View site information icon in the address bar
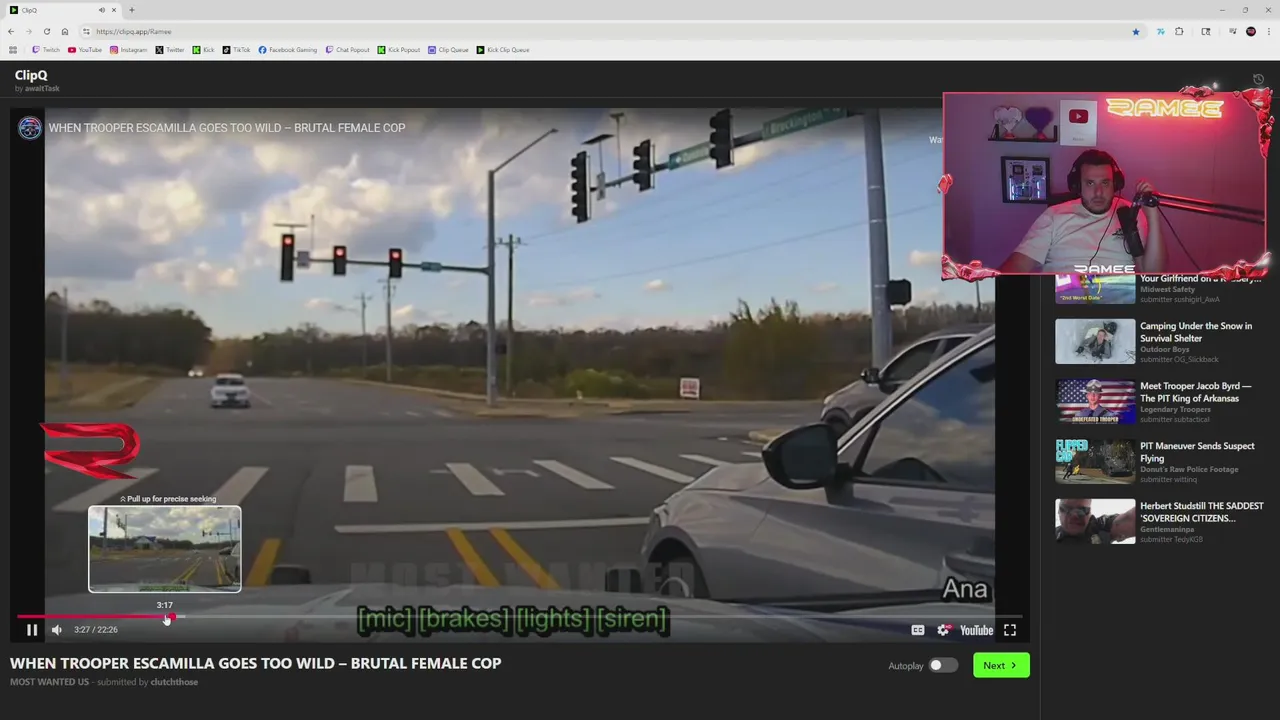The image size is (1280, 720). [x=87, y=31]
